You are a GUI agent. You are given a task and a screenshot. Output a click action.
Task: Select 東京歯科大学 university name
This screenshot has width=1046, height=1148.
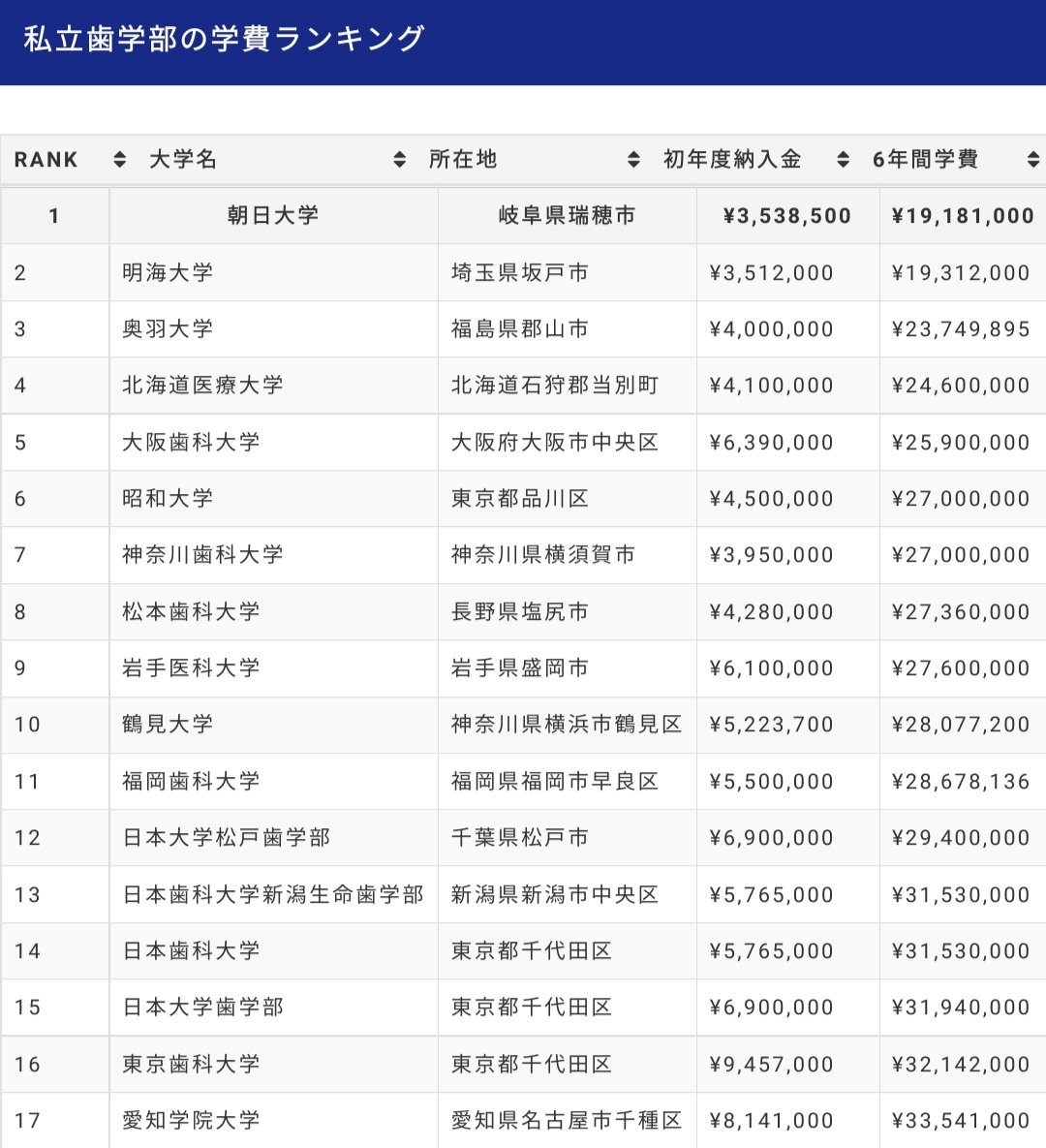[x=191, y=1064]
